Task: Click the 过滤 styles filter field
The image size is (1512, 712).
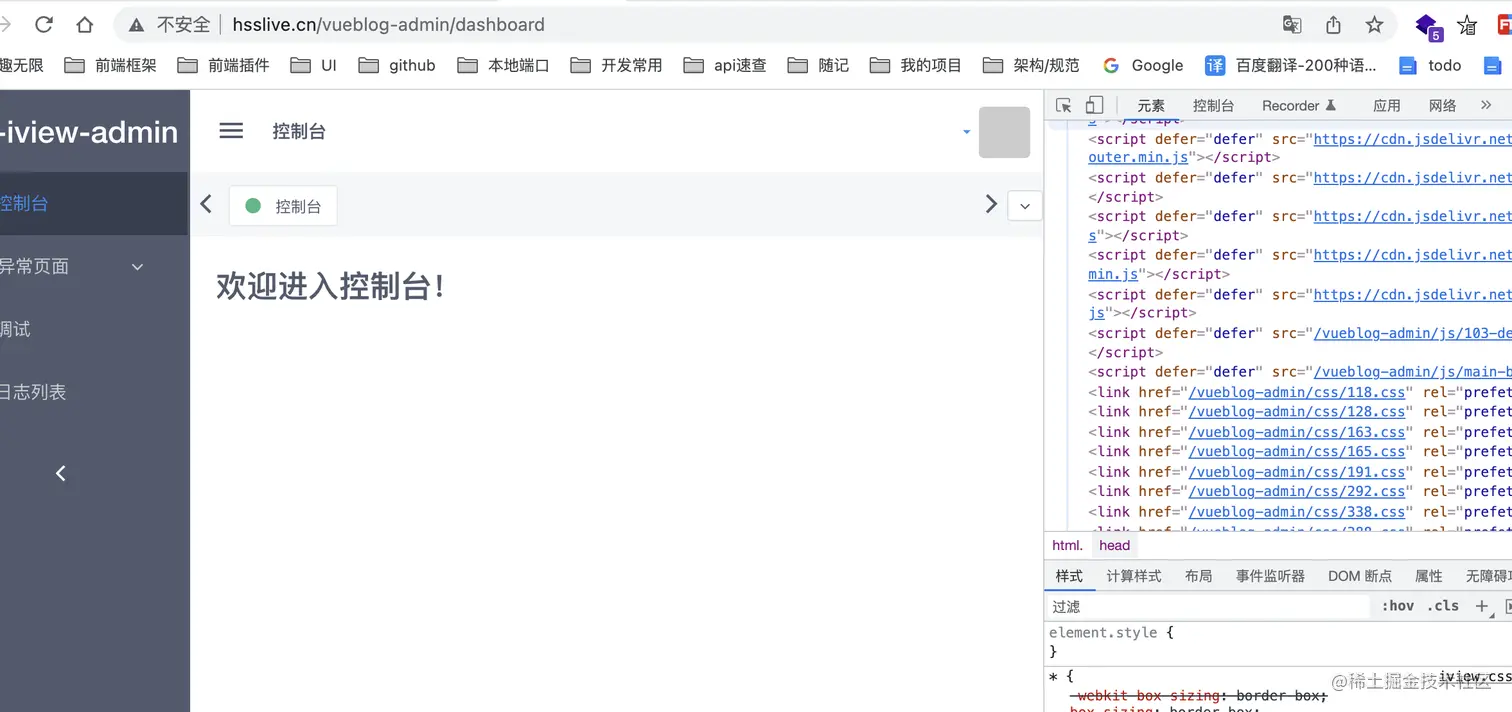Action: tap(1208, 607)
